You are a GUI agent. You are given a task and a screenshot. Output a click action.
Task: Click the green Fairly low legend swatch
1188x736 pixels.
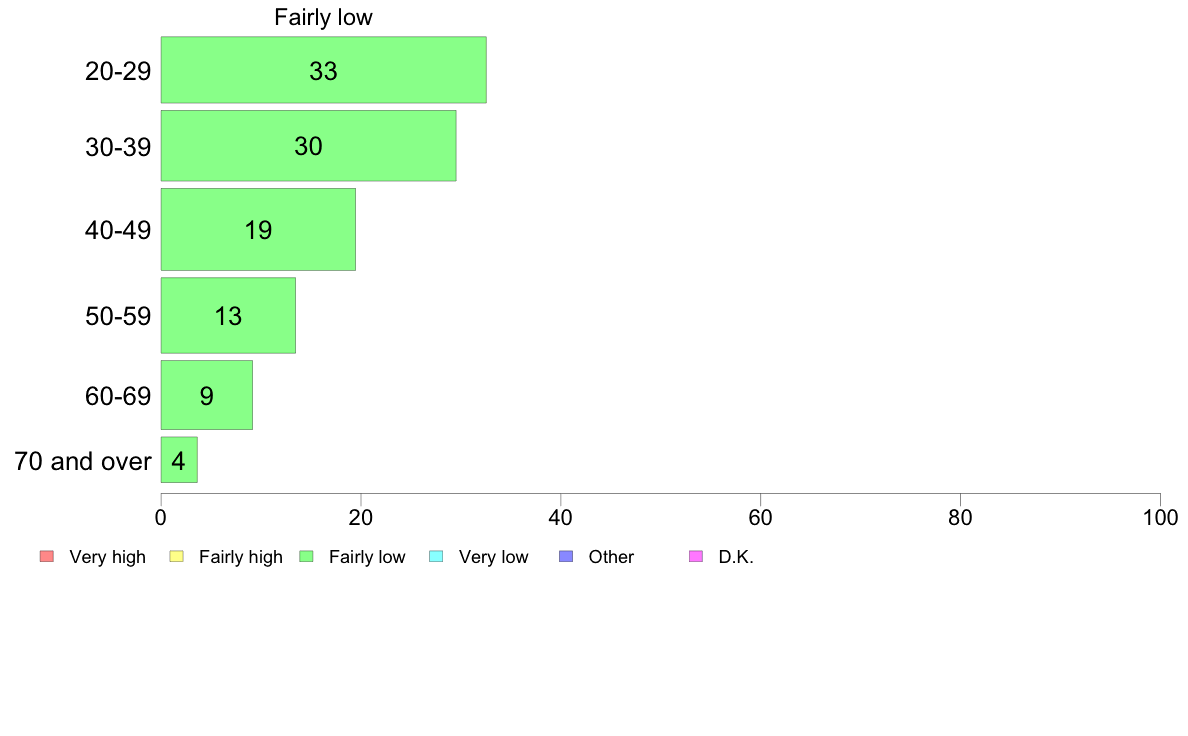point(306,556)
